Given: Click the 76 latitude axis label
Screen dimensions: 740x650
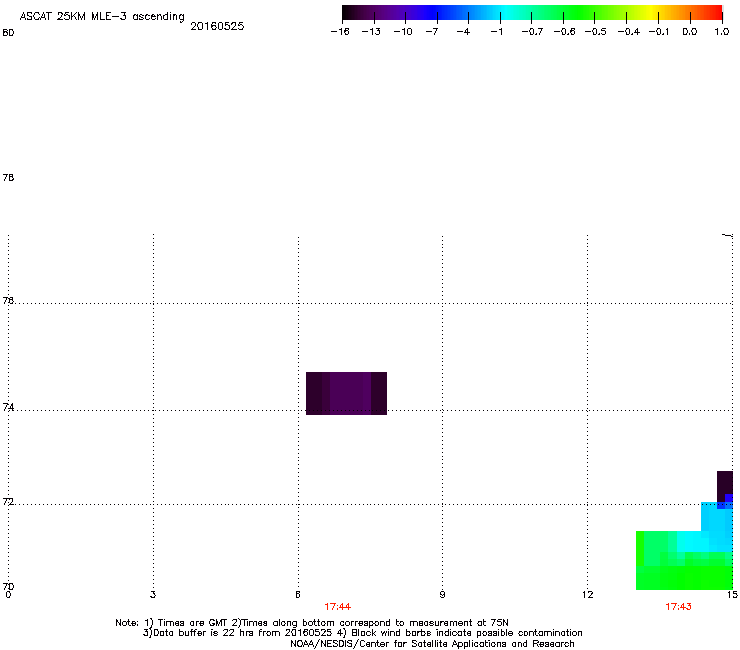Looking at the screenshot, I should click(x=8, y=300).
